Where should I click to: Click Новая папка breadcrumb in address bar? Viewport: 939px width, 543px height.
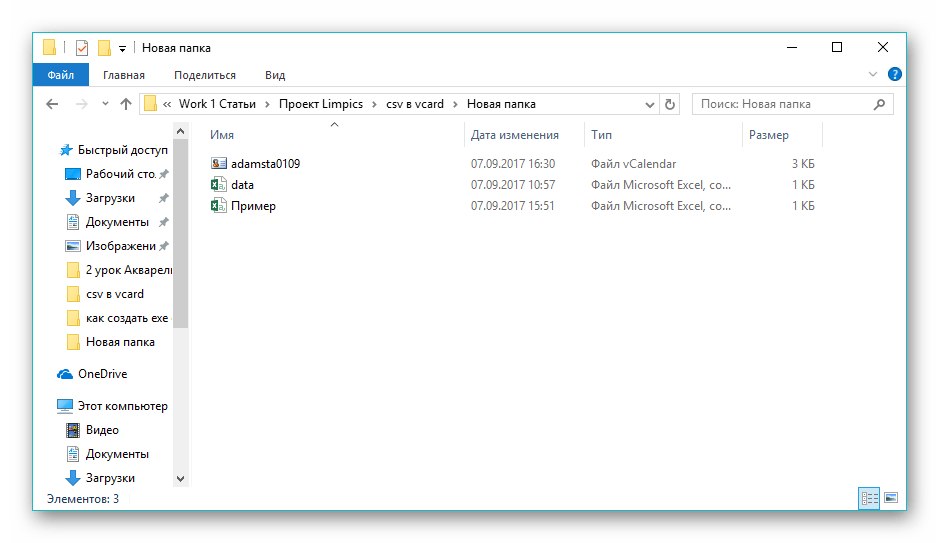(x=501, y=104)
